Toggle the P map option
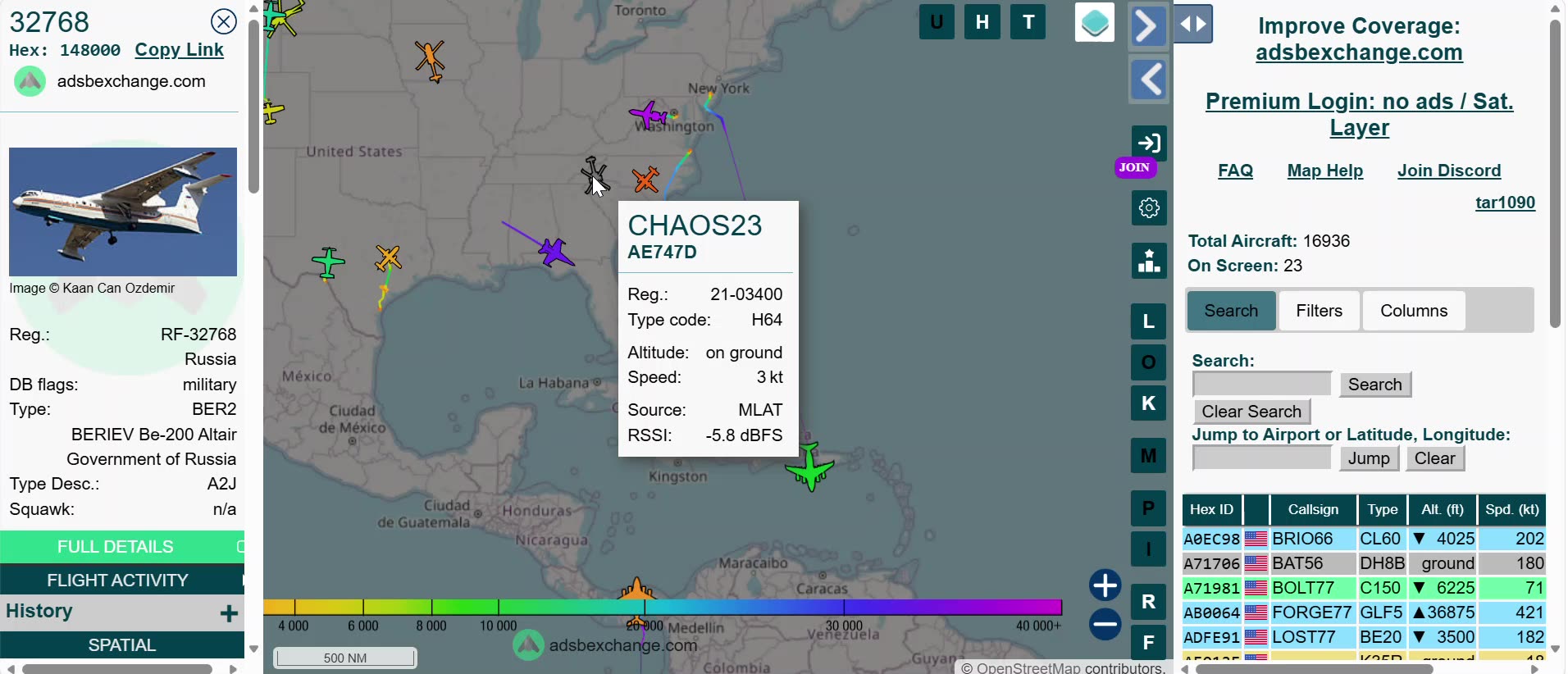Viewport: 1568px width, 674px height. tap(1149, 508)
